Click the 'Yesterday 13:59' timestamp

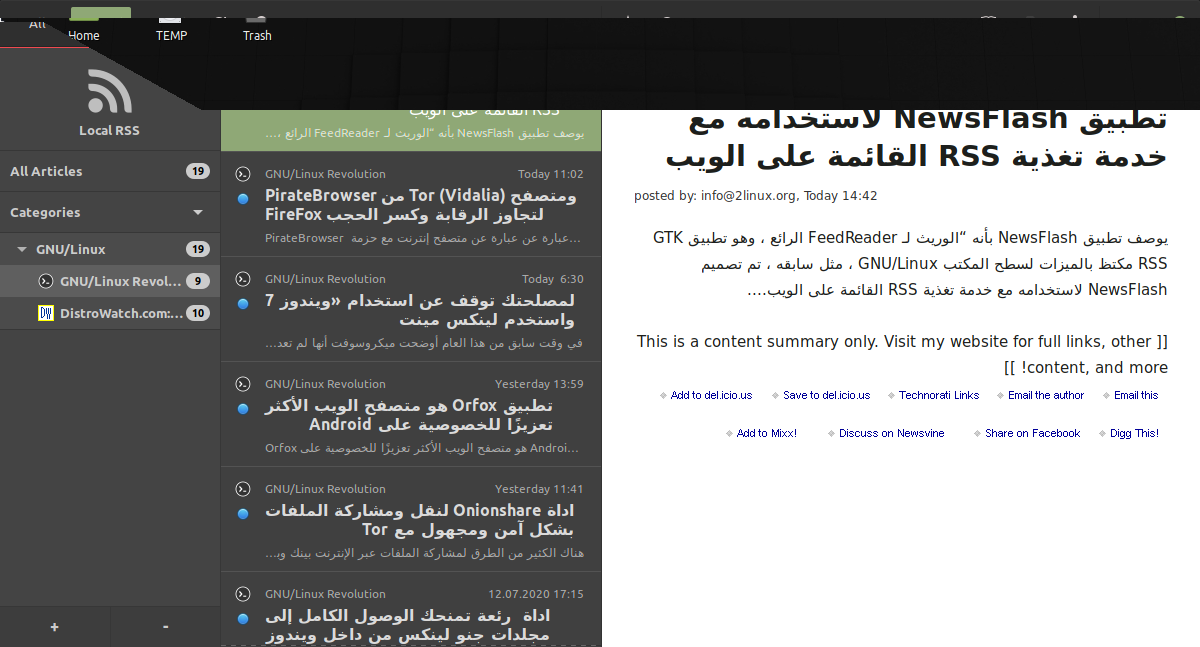[539, 384]
